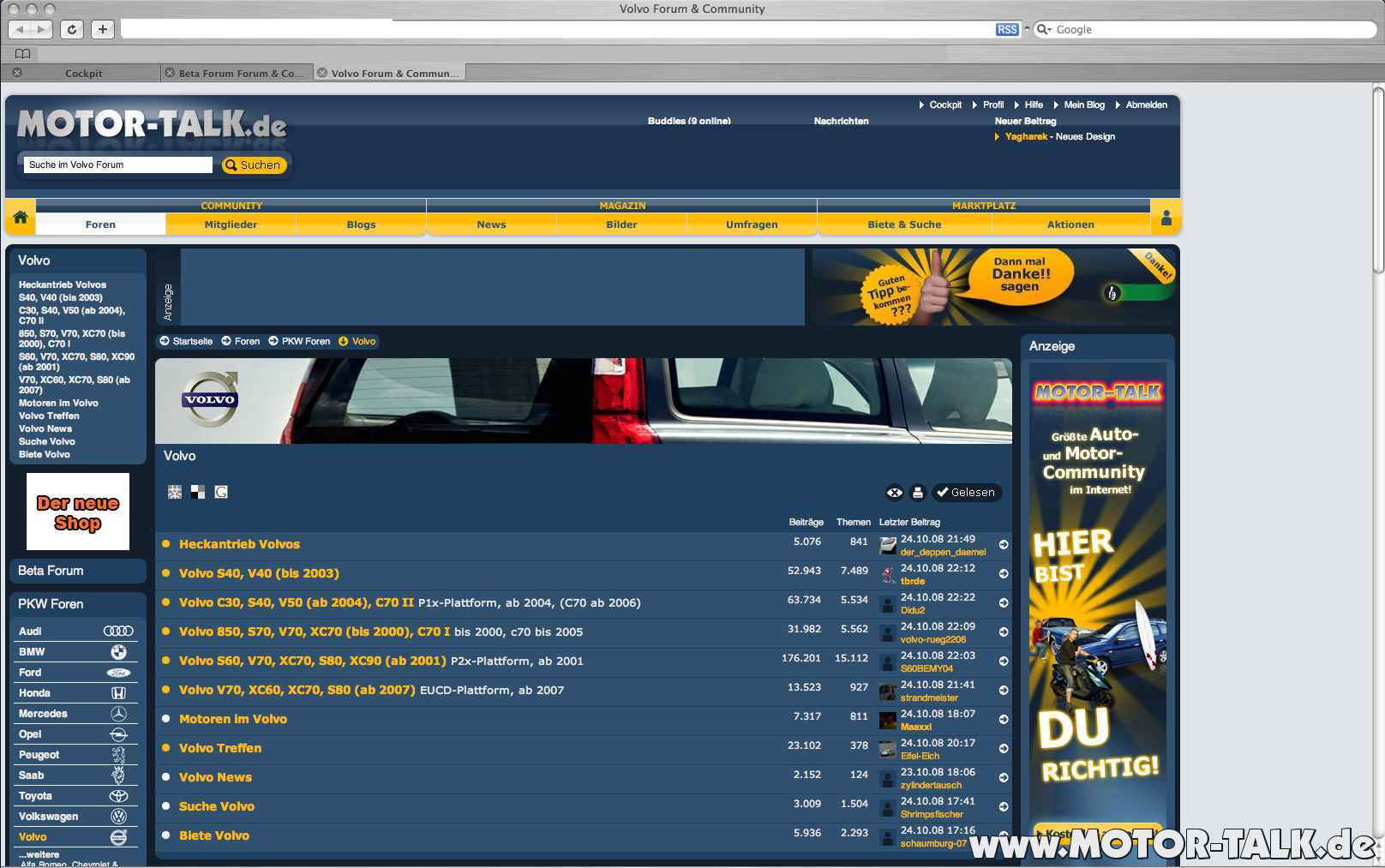The height and width of the screenshot is (868, 1385).
Task: Switch to the Cockpit browser tab
Action: tap(83, 73)
